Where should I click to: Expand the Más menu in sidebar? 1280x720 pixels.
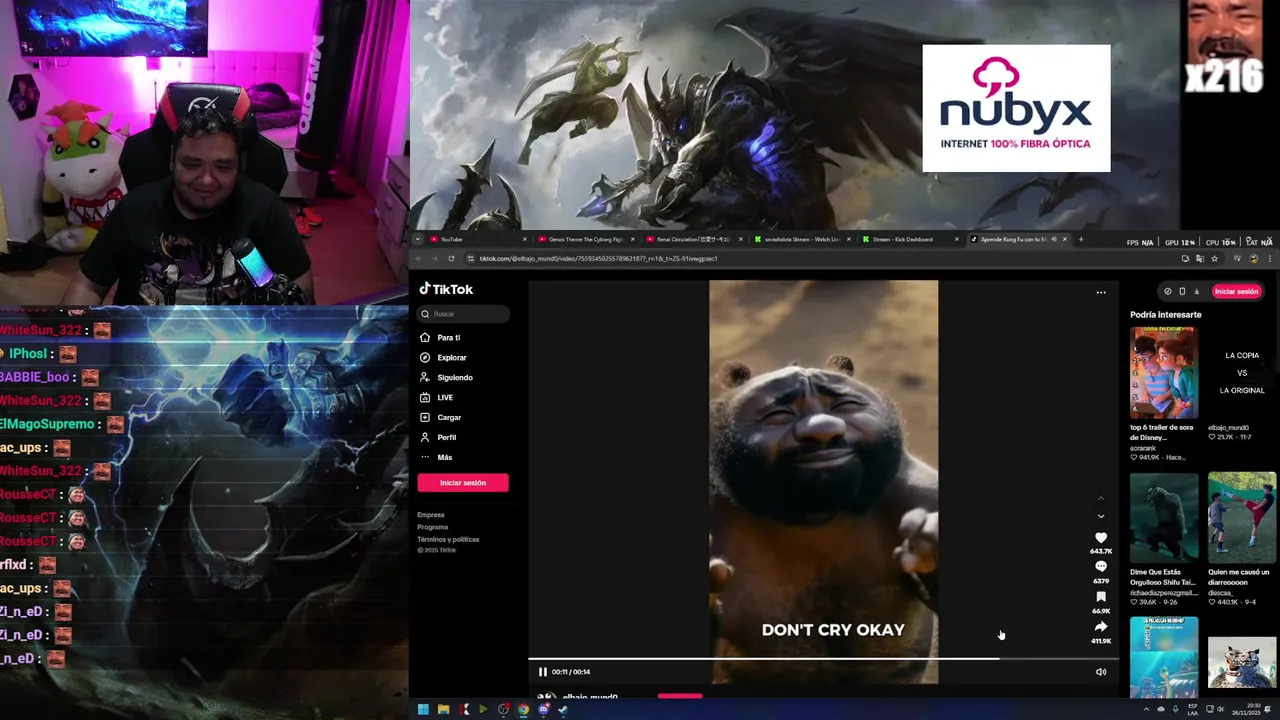click(x=437, y=458)
